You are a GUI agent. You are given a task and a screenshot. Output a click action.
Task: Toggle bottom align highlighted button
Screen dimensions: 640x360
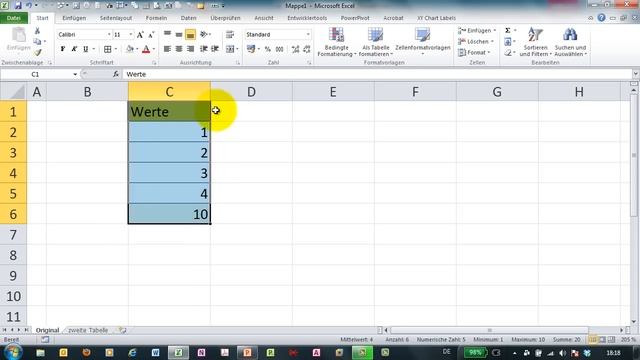tap(190, 35)
